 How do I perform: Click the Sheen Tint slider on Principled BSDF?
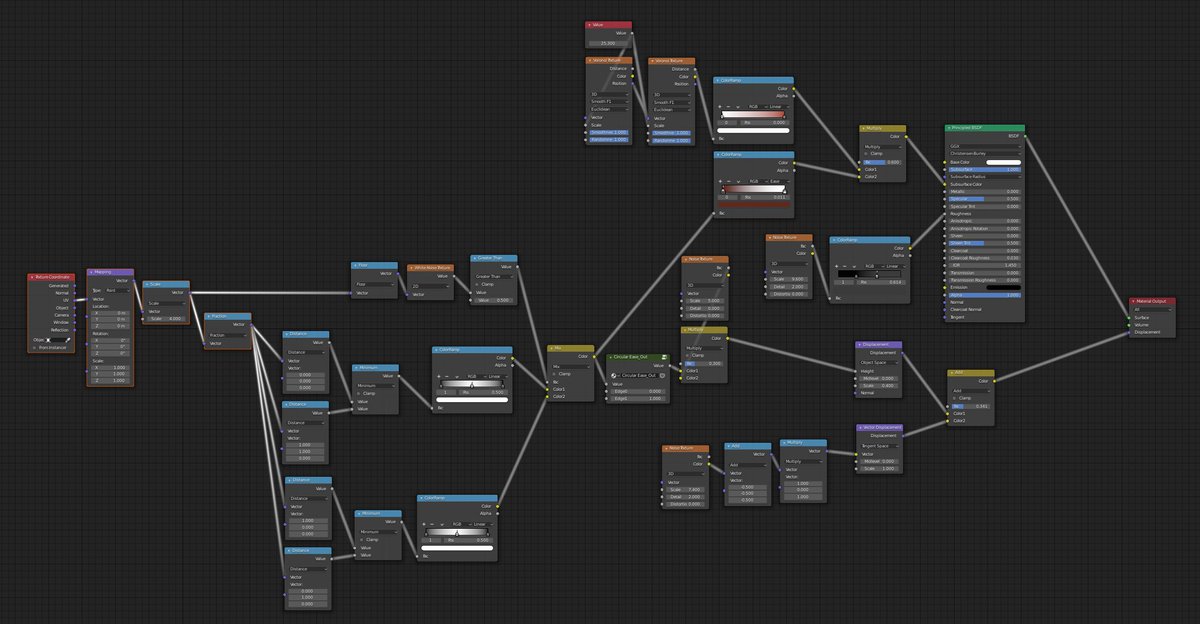(x=985, y=243)
